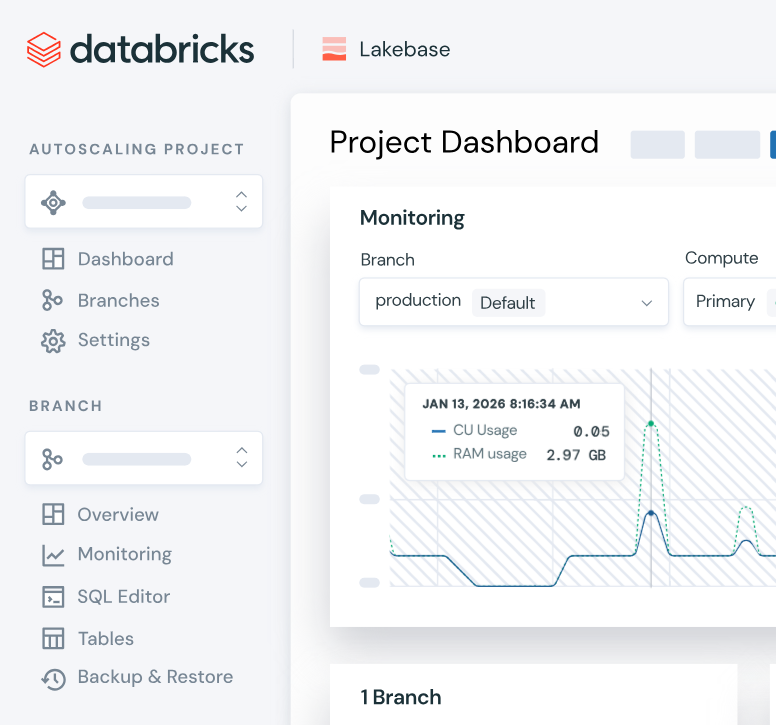Click the 'JAN 13, 2026 8:16:34 AM' timestamp
Screen dimensions: 776x725
tap(501, 404)
